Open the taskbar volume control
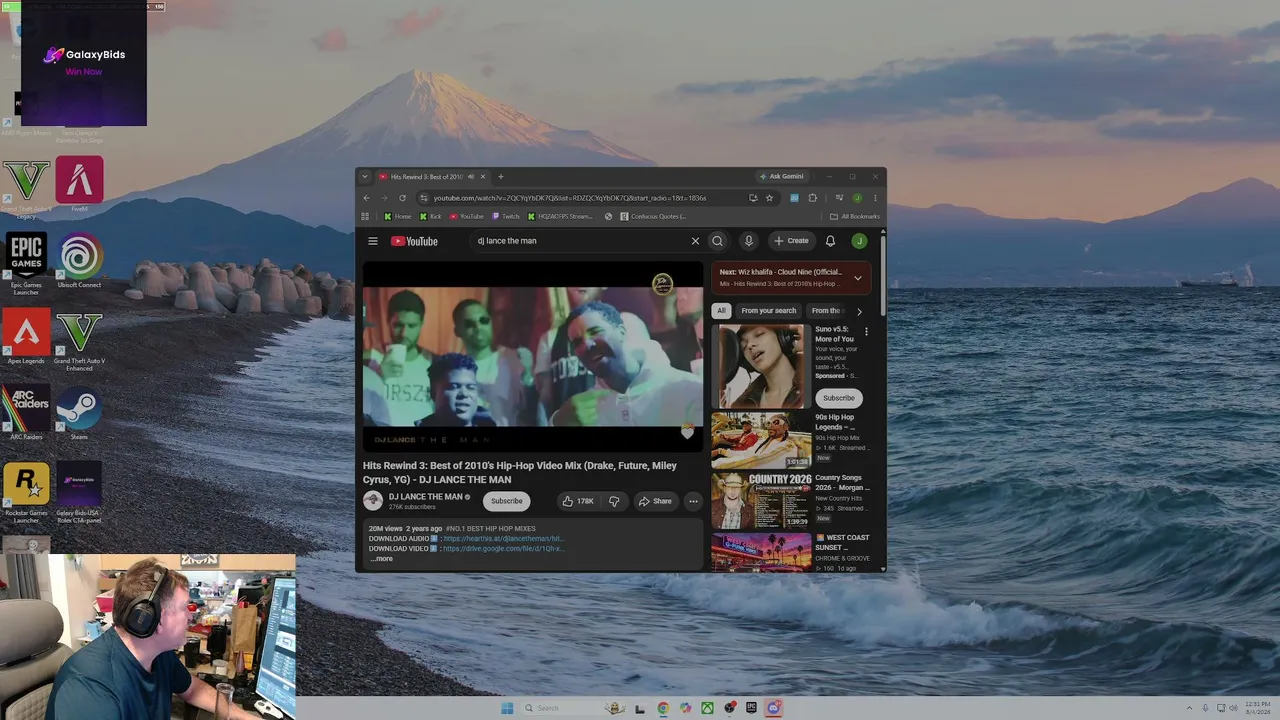The height and width of the screenshot is (720, 1280). click(x=1233, y=708)
